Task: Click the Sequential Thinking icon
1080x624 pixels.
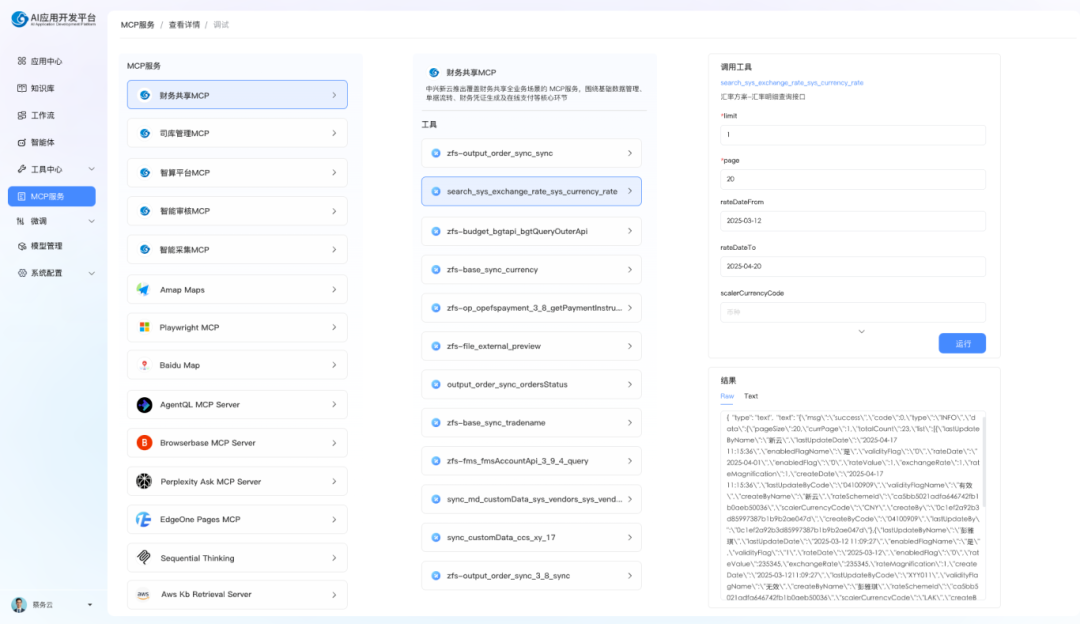Action: click(144, 558)
